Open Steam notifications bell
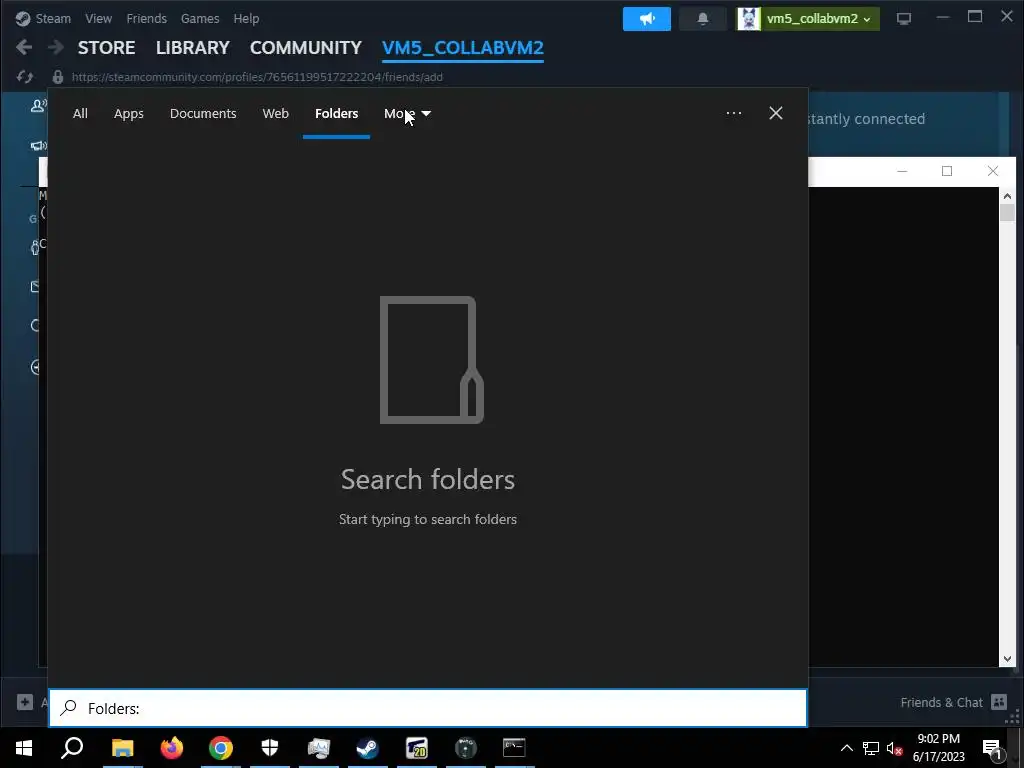This screenshot has height=768, width=1024. tap(703, 19)
